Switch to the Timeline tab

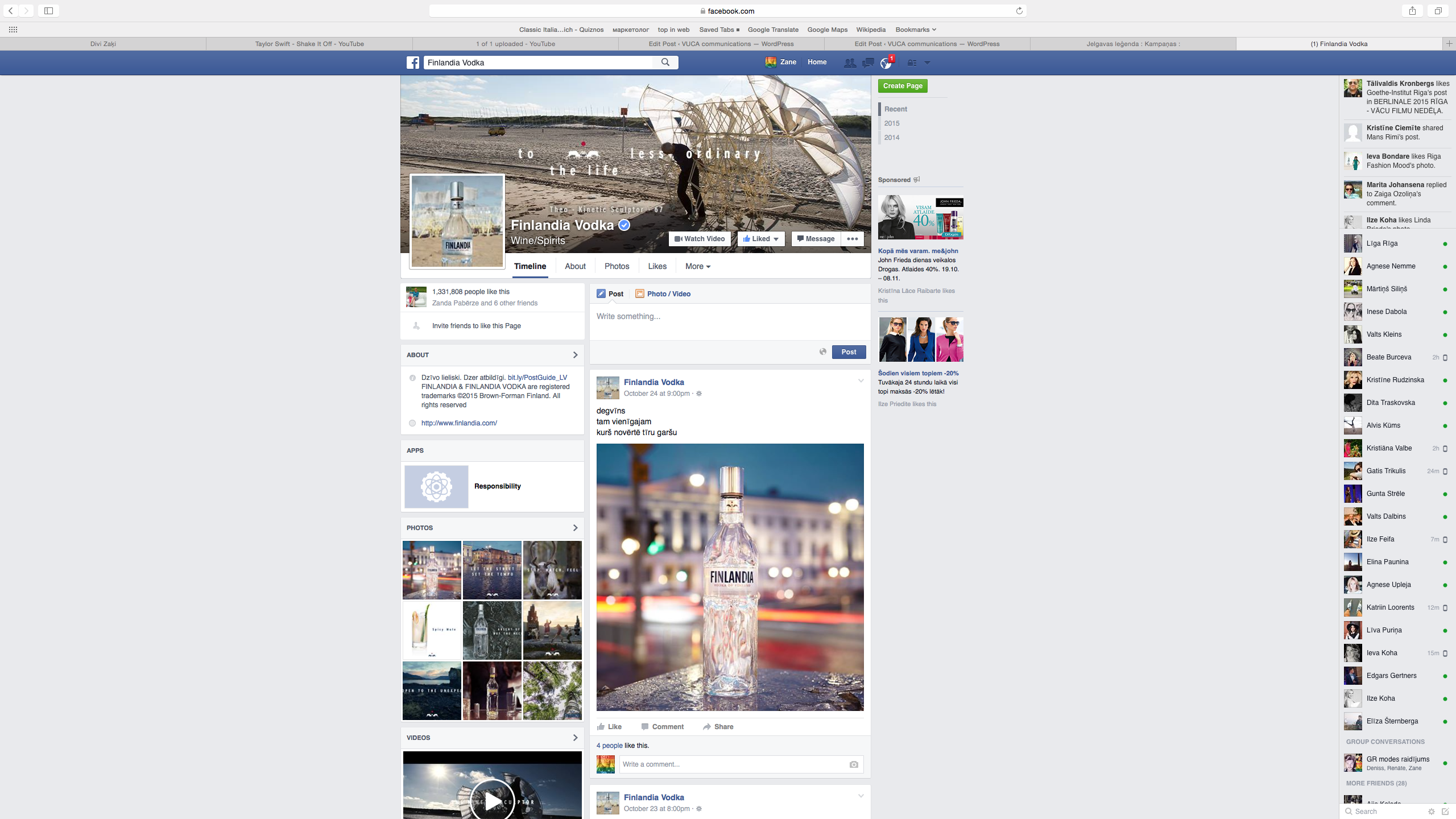coord(530,266)
